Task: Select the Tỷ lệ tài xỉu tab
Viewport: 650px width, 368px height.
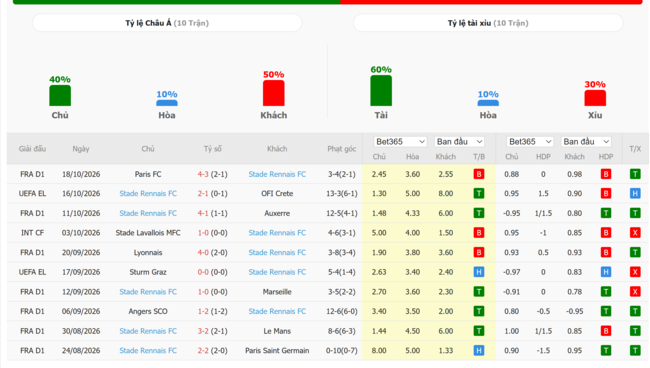Action: (488, 23)
